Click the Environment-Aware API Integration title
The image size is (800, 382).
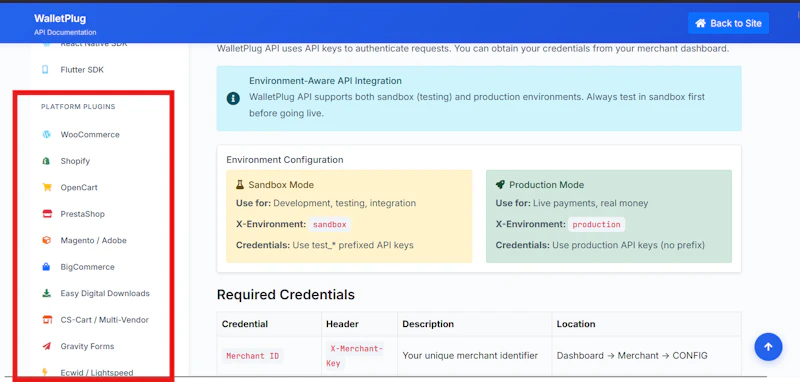click(325, 81)
